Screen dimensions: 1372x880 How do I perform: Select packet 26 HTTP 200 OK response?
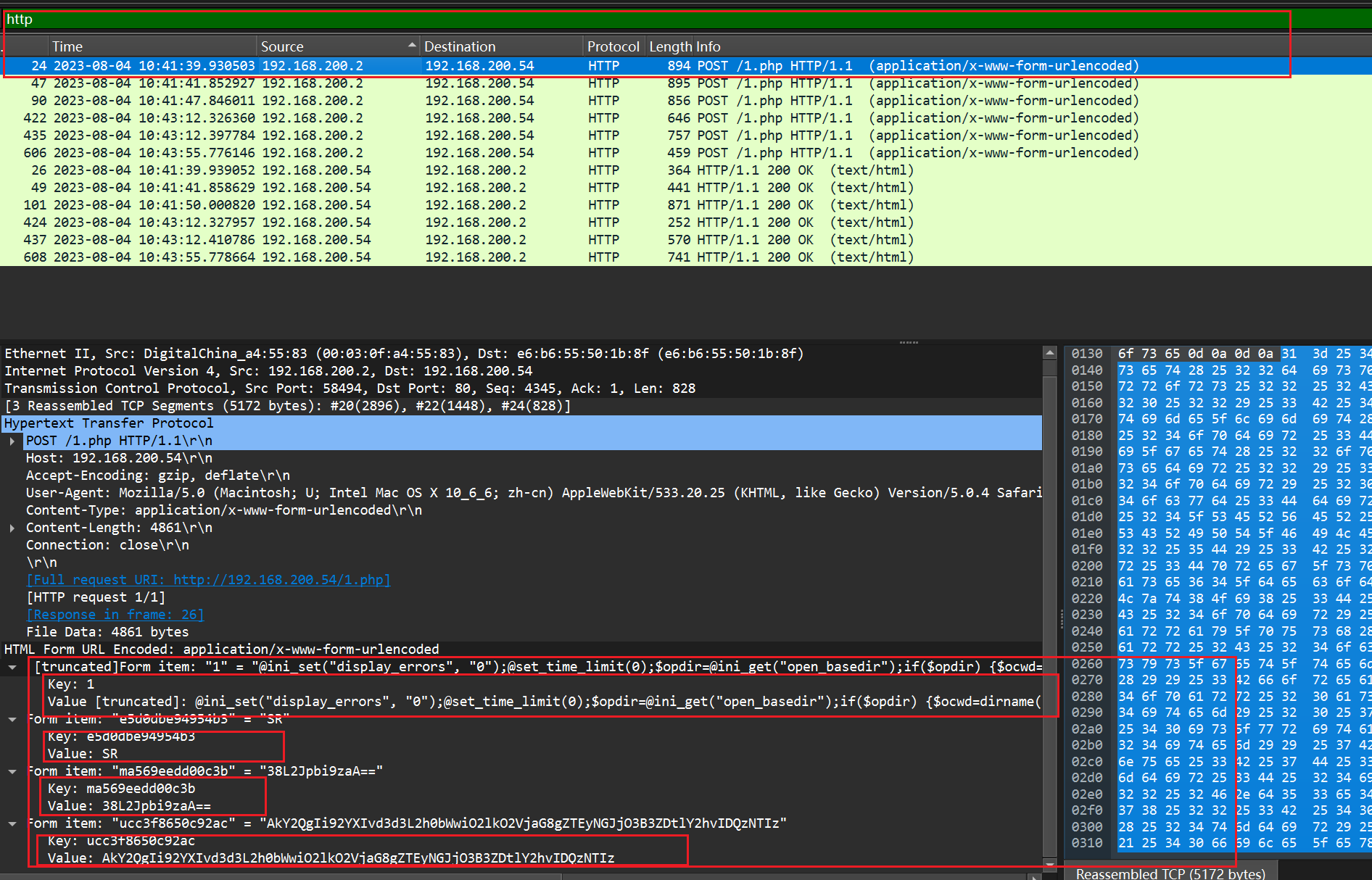click(x=686, y=170)
